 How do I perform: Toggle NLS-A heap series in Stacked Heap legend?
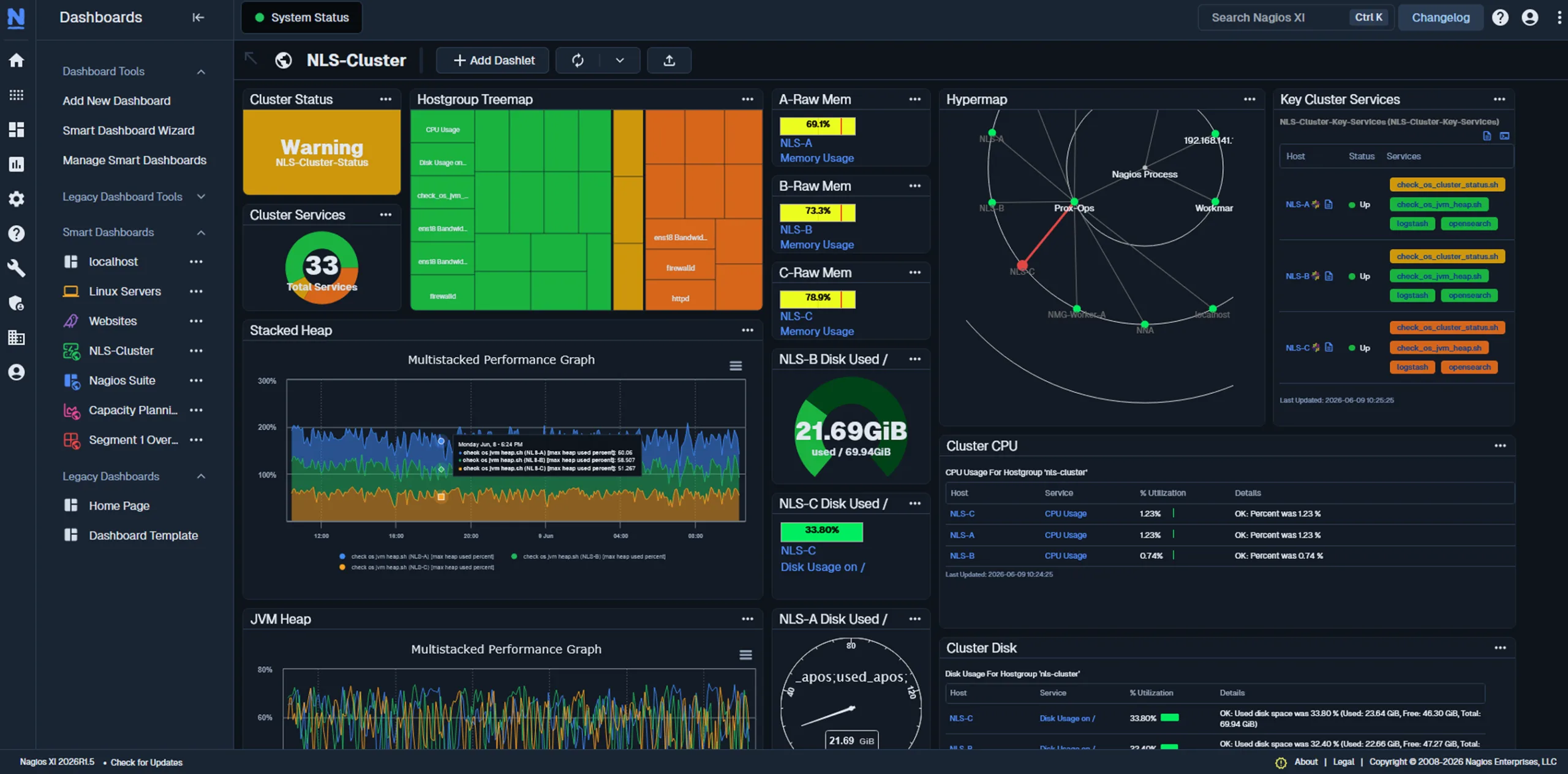(417, 556)
